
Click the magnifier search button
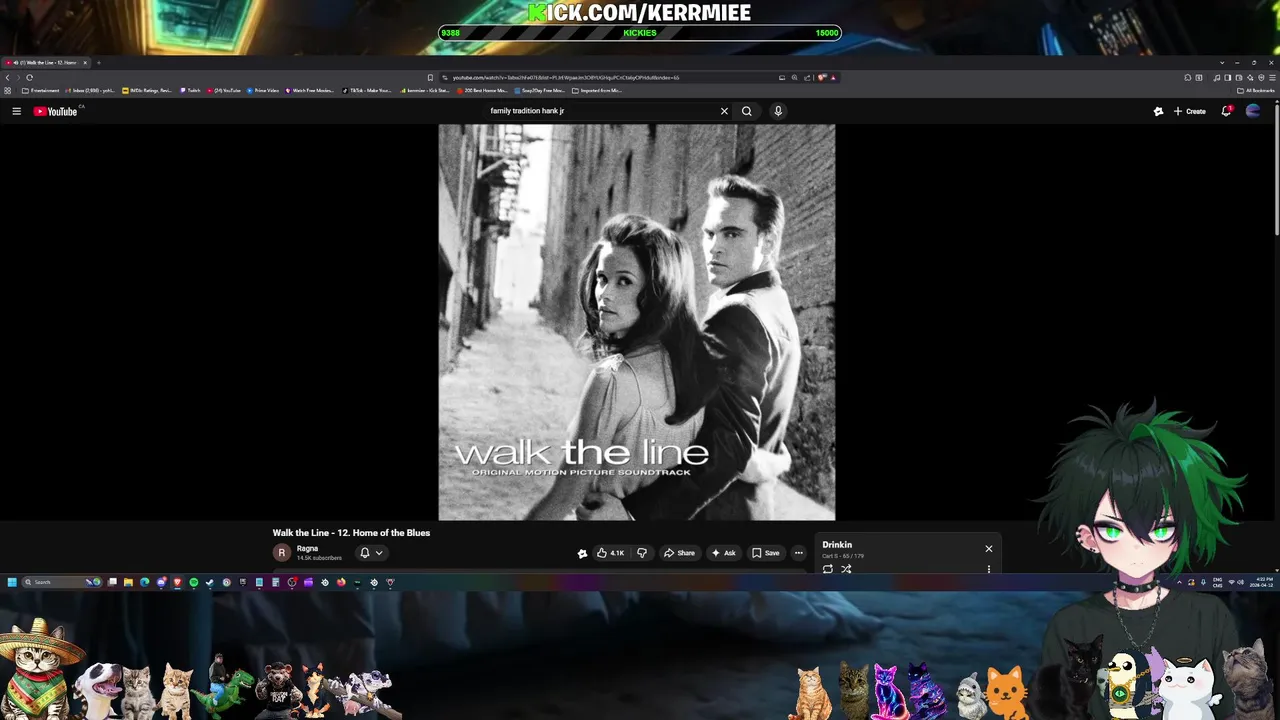click(x=746, y=111)
